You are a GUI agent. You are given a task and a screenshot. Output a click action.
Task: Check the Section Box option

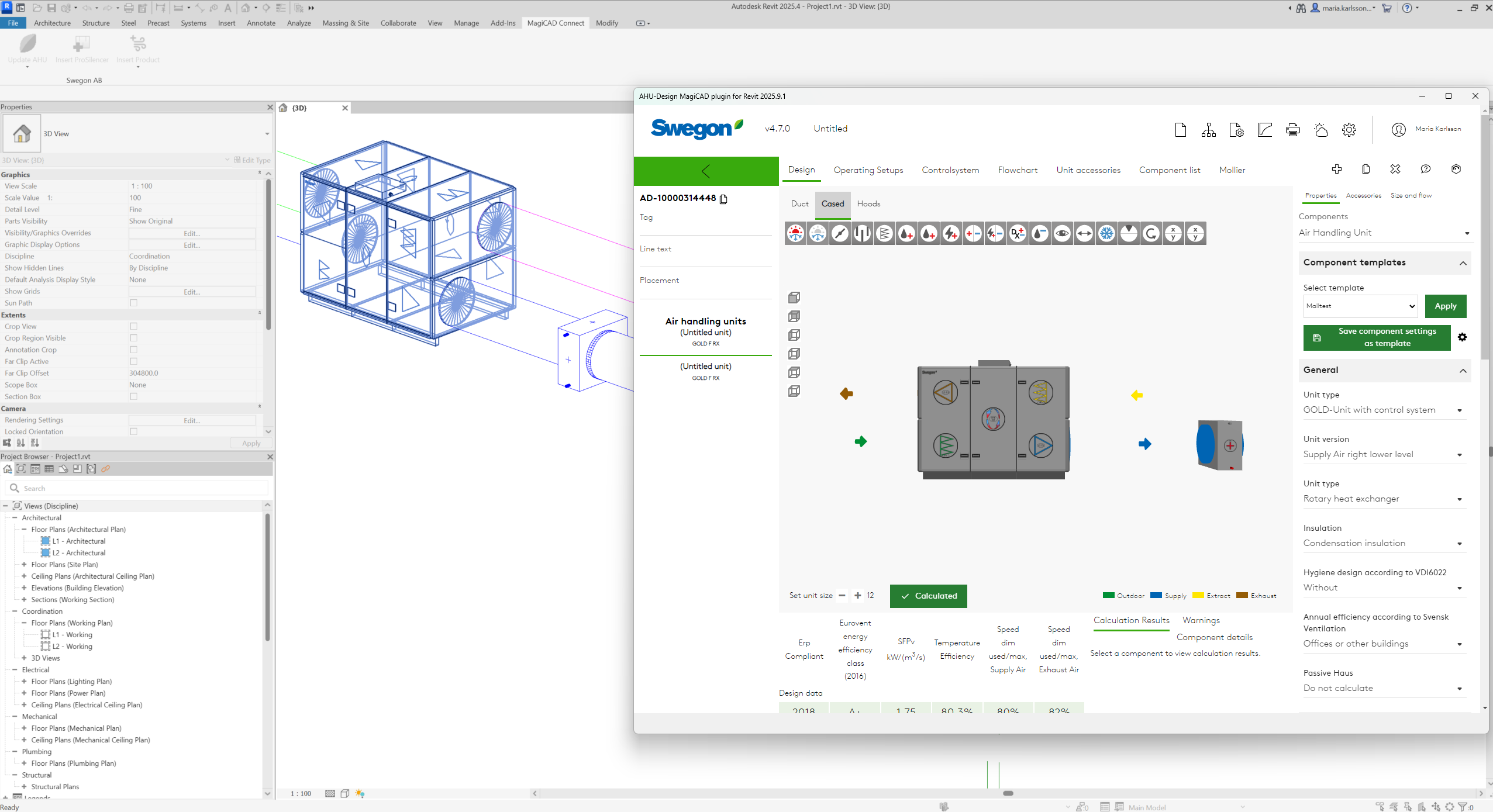133,396
